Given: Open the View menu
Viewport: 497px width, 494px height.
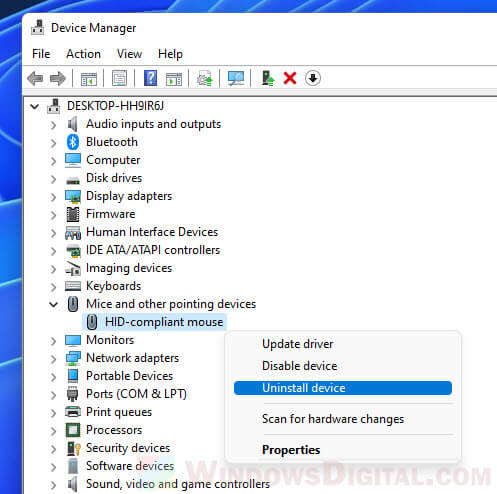Looking at the screenshot, I should (x=129, y=54).
